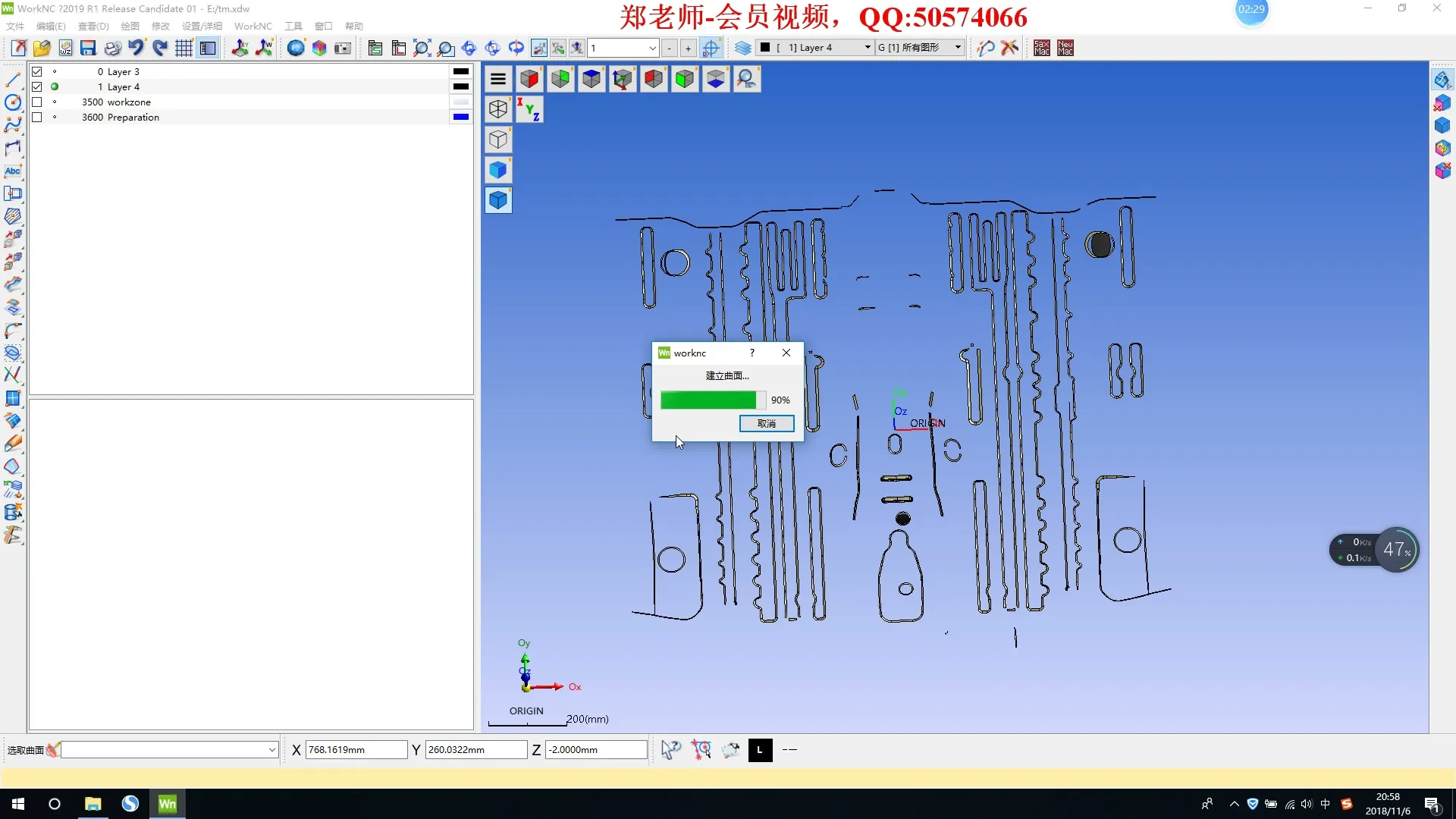Expand the 所有图形 group dropdown
Screen dimensions: 1456x819
click(958, 48)
